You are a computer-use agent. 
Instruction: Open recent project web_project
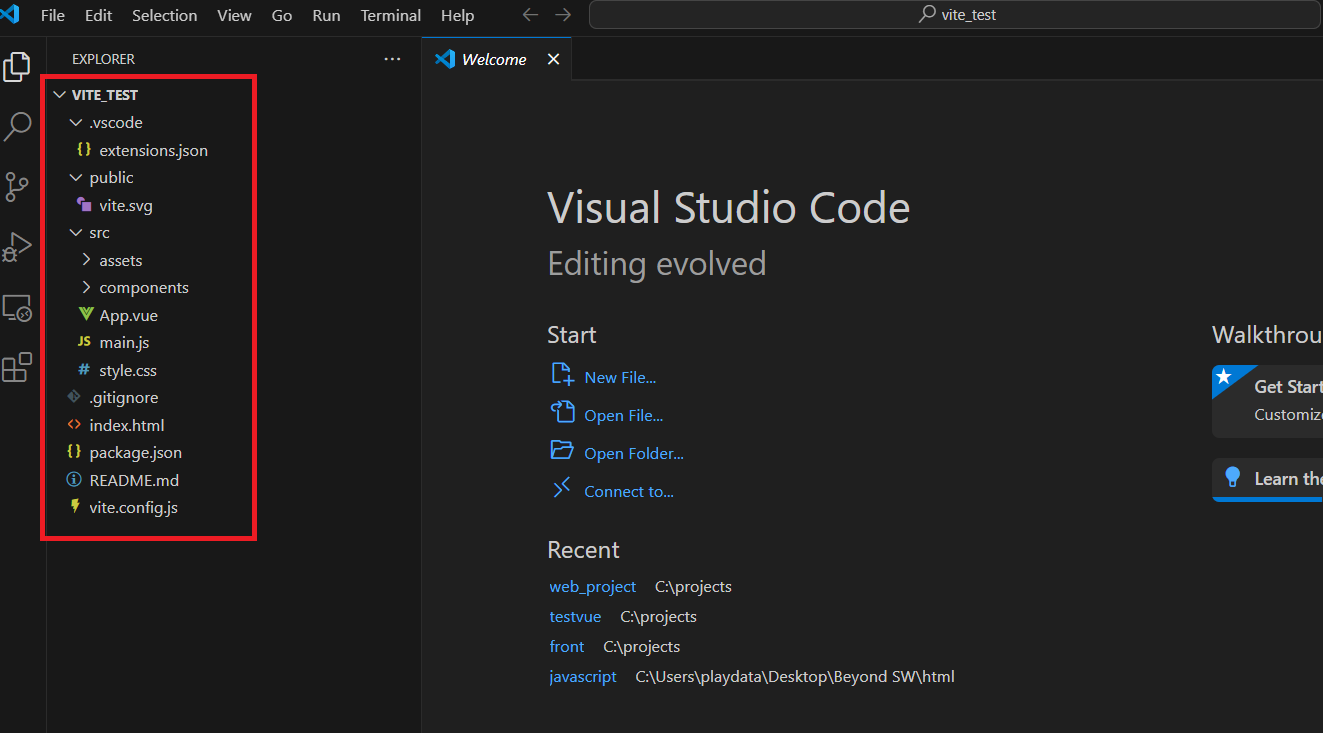point(593,586)
